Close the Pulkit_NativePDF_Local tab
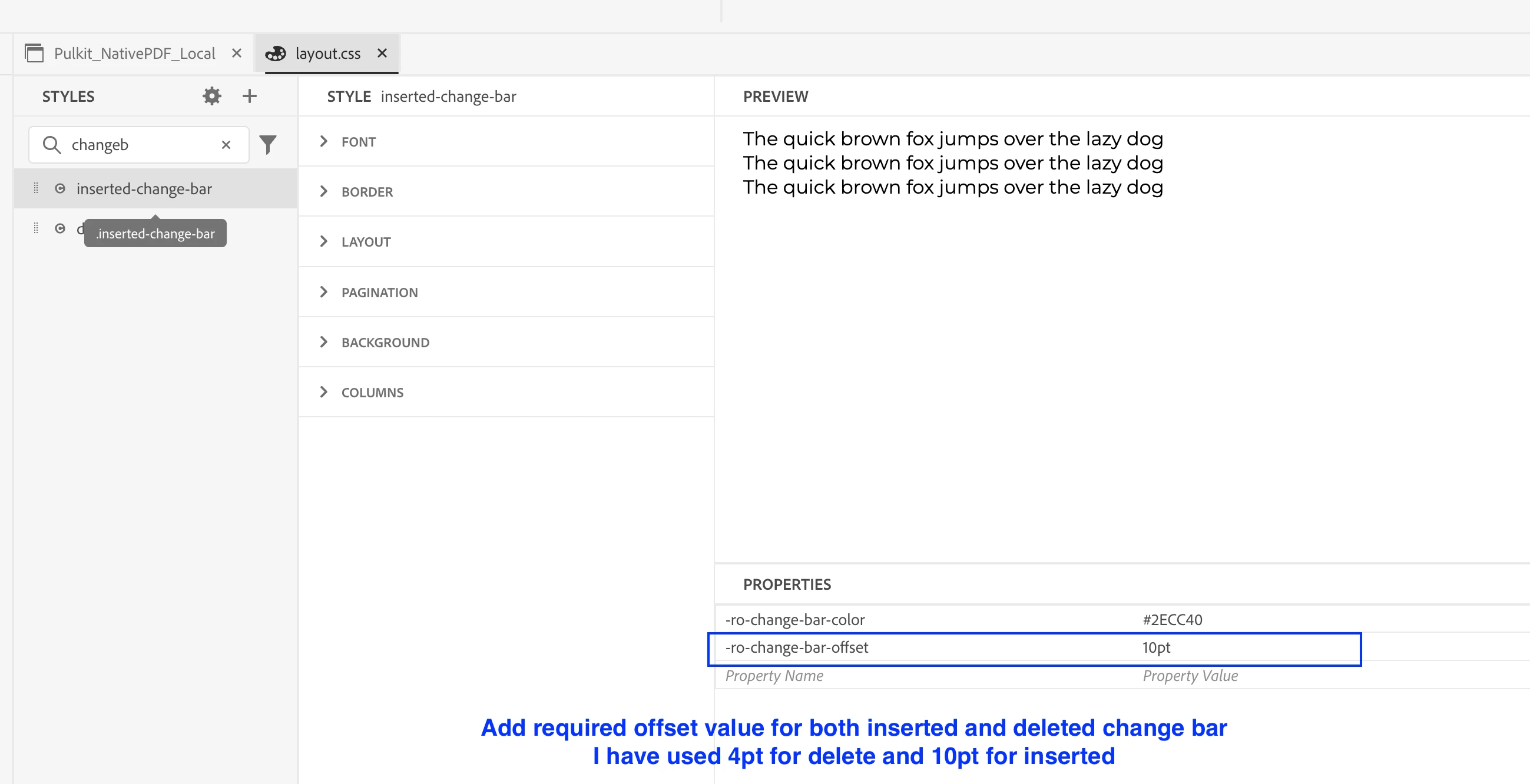Image resolution: width=1530 pixels, height=784 pixels. (x=236, y=54)
